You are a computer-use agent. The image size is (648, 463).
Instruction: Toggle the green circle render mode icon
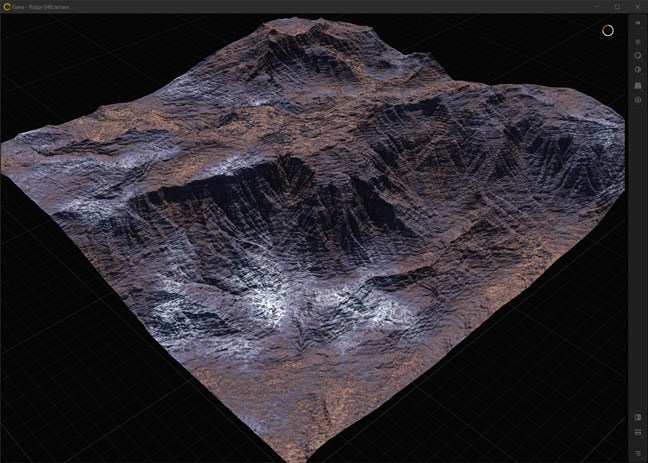(638, 56)
